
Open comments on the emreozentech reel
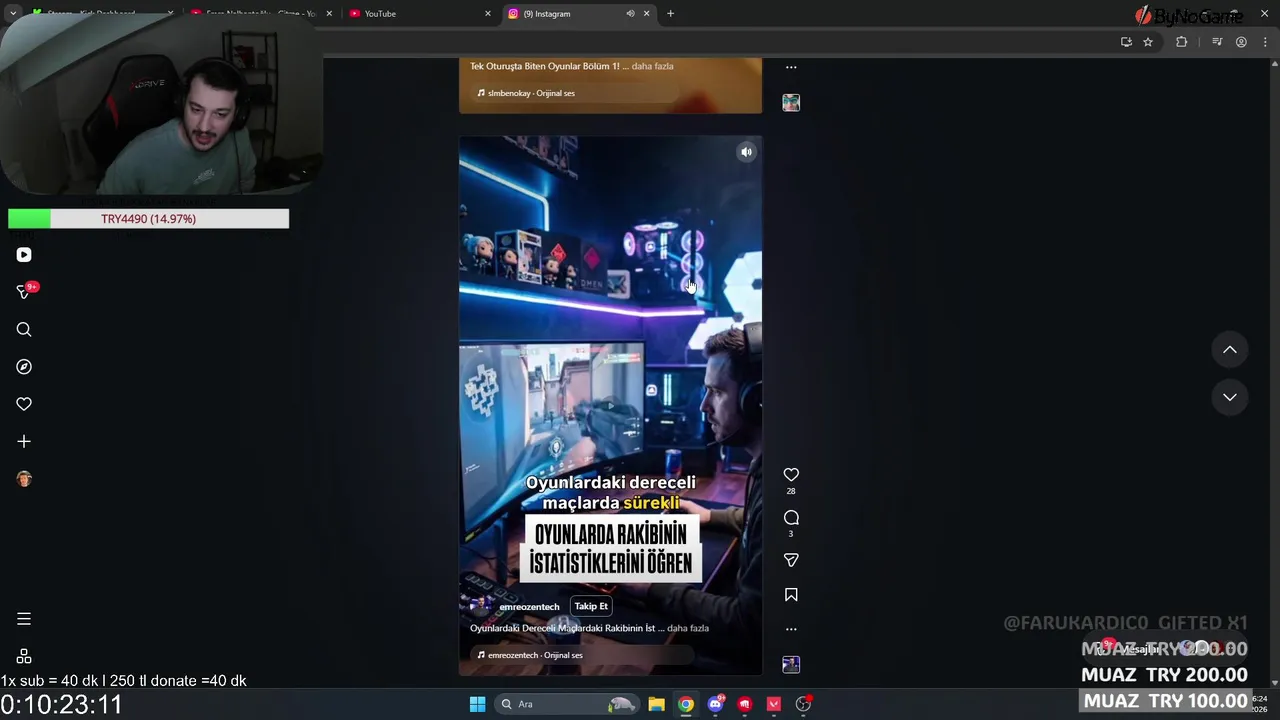click(791, 517)
